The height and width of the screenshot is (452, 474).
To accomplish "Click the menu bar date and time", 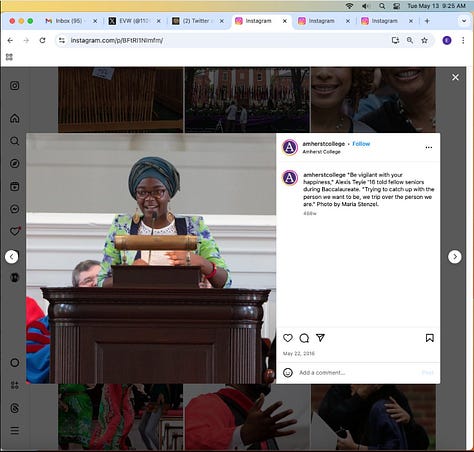I will point(436,6).
